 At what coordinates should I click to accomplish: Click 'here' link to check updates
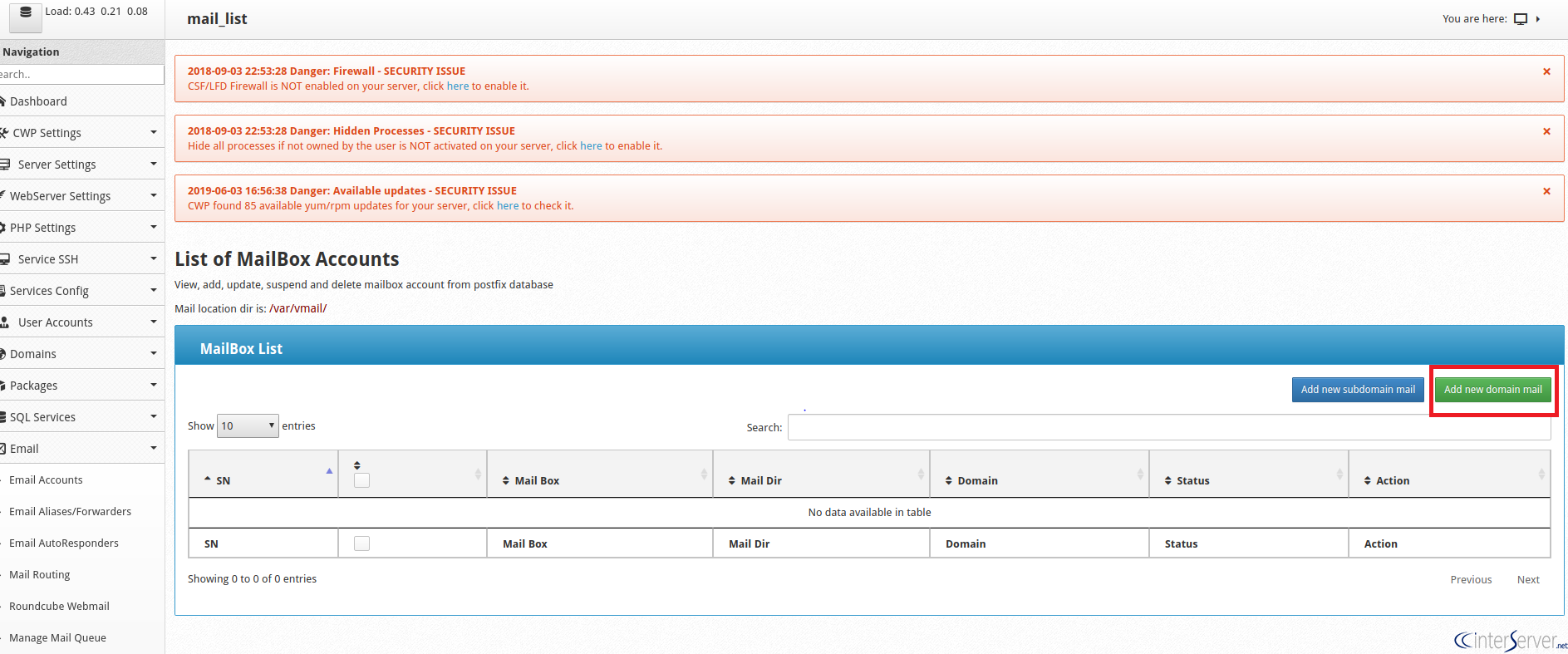click(x=508, y=206)
